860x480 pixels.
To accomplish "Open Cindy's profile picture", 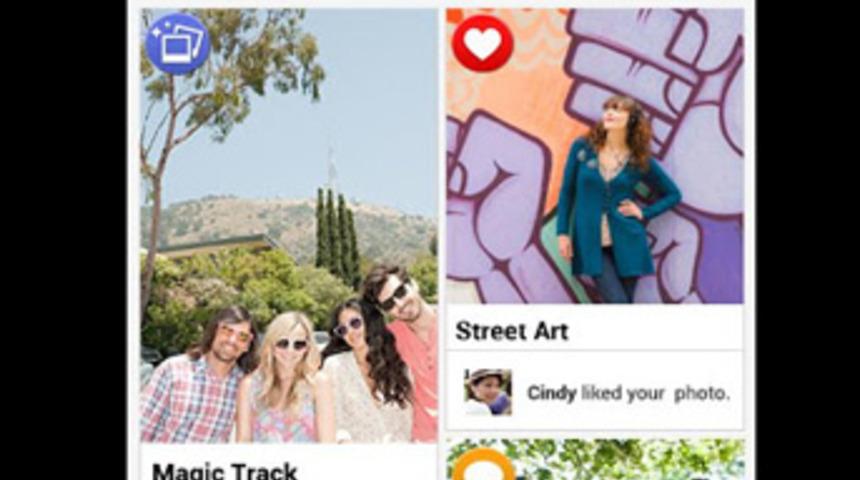I will [x=488, y=392].
